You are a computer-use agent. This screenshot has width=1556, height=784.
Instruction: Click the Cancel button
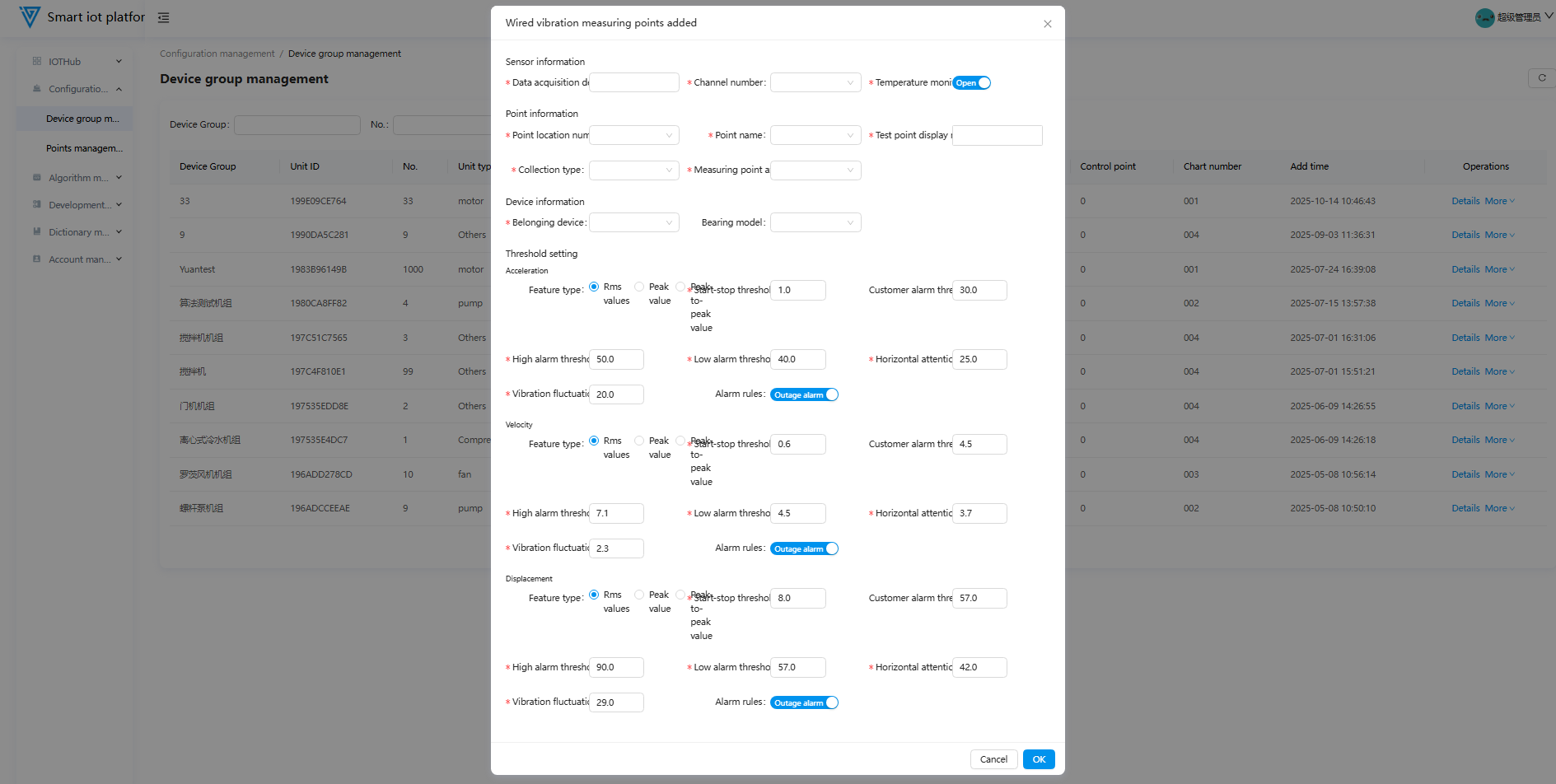tap(993, 759)
